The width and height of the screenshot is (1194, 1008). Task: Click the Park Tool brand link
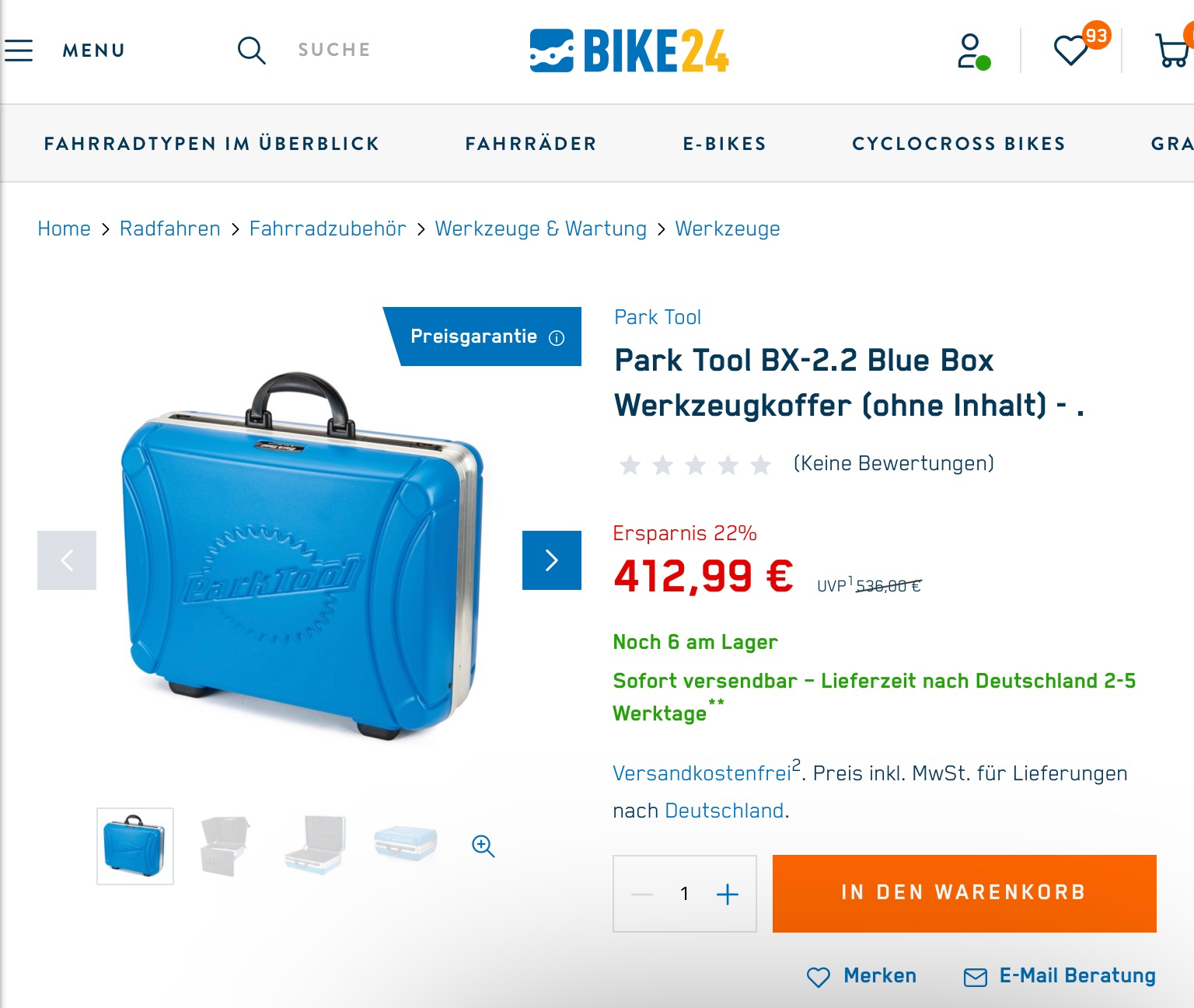click(x=658, y=317)
